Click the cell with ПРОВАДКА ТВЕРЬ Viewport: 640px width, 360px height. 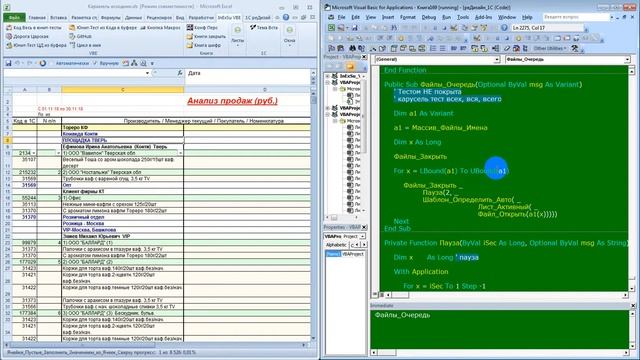(122, 140)
